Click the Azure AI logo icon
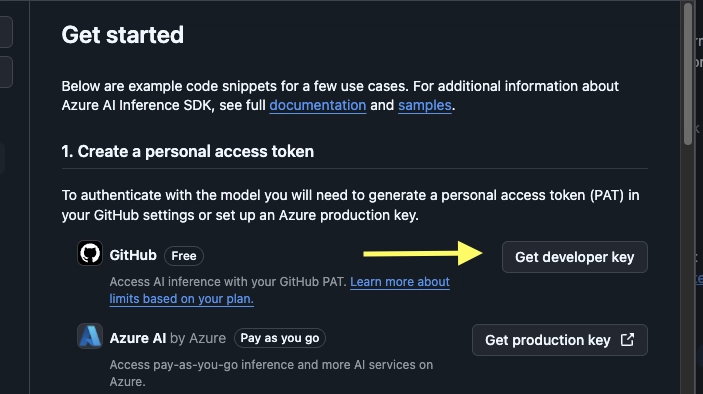This screenshot has width=703, height=394. 90,336
